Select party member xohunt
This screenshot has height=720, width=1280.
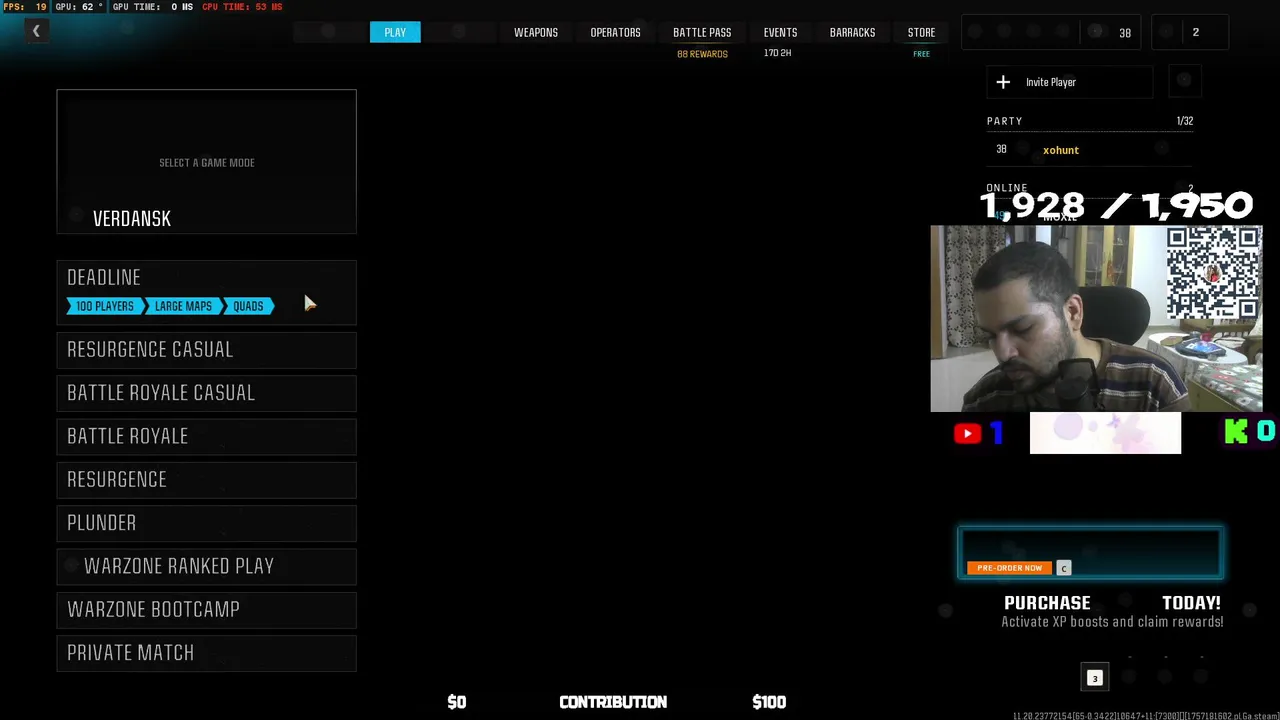tap(1061, 150)
